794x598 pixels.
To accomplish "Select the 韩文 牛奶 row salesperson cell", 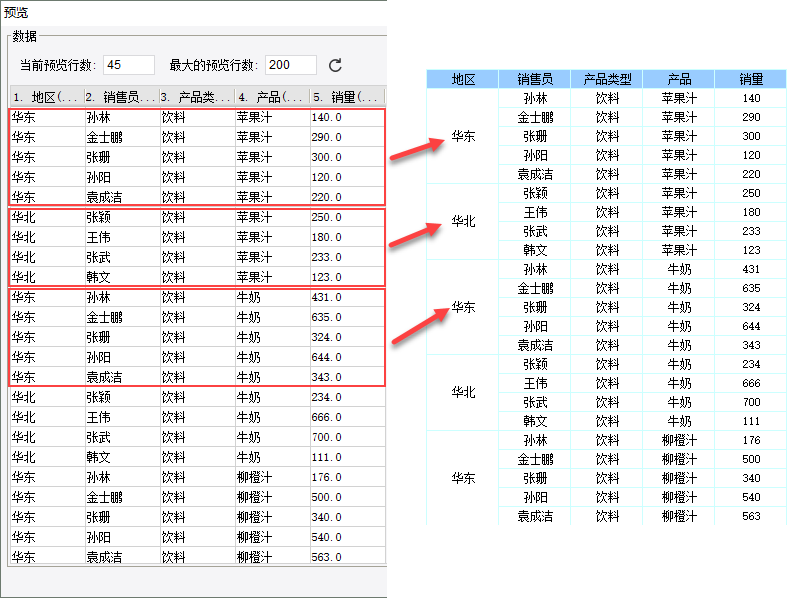I will click(122, 457).
